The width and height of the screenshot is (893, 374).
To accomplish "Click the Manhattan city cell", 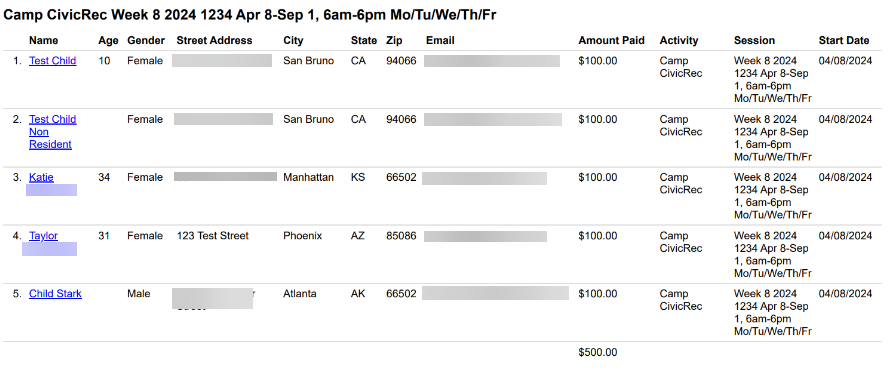I will [308, 178].
